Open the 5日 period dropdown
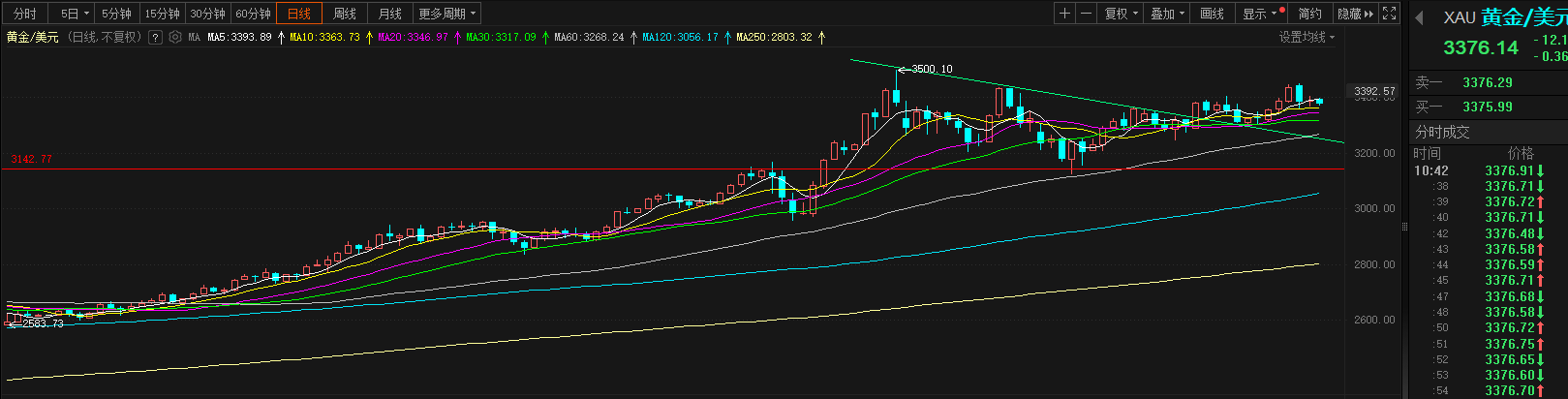This screenshot has height=399, width=1568. tap(74, 14)
